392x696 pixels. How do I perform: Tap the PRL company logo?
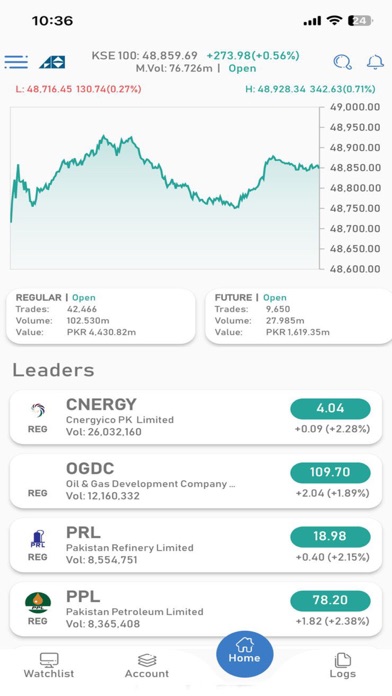pyautogui.click(x=38, y=538)
